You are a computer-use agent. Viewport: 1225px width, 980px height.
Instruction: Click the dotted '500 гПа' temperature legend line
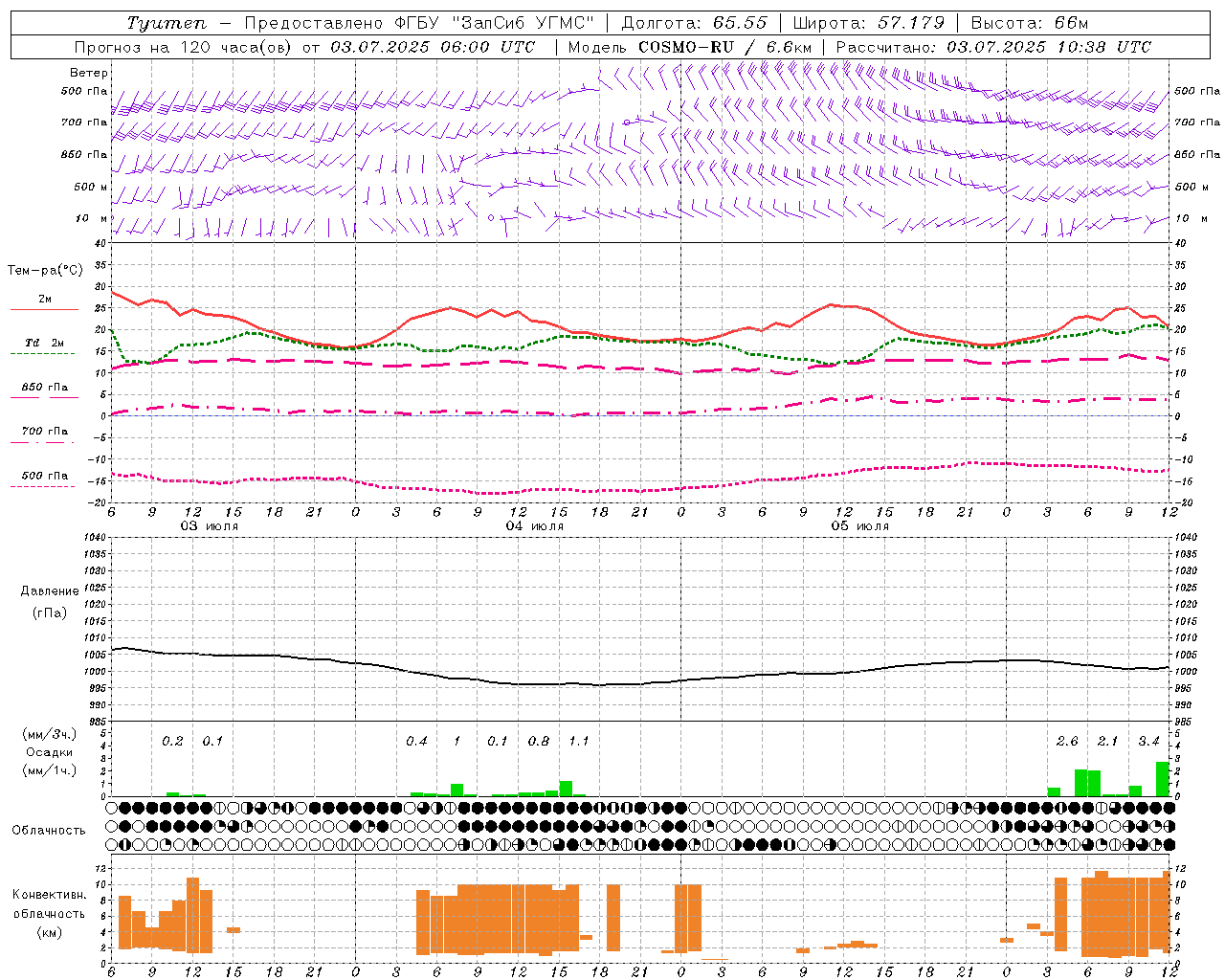(43, 486)
